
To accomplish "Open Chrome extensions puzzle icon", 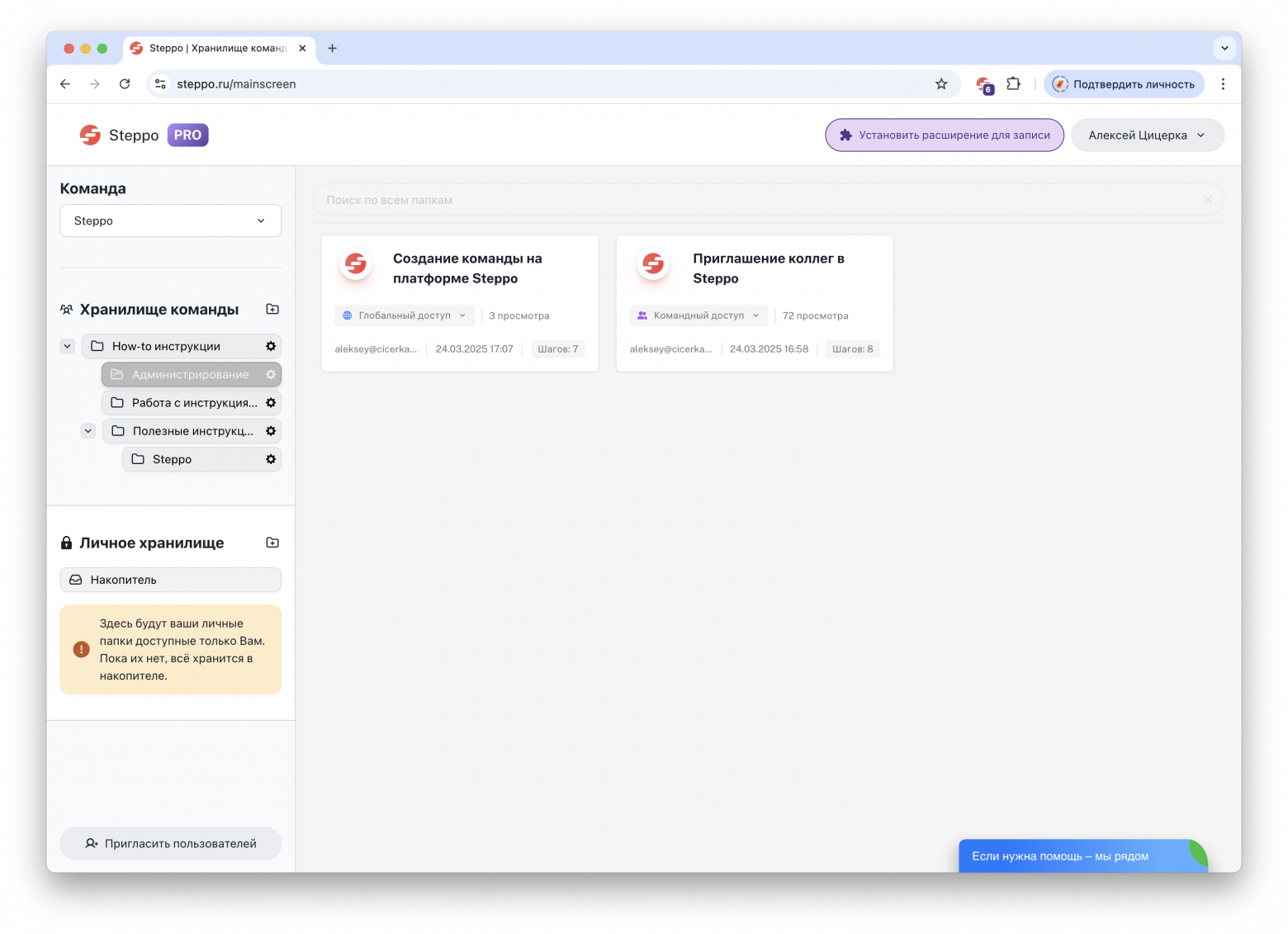I will pos(1013,83).
